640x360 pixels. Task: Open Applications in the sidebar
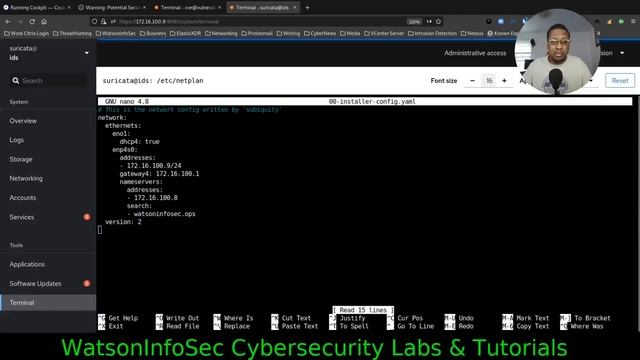click(48, 264)
